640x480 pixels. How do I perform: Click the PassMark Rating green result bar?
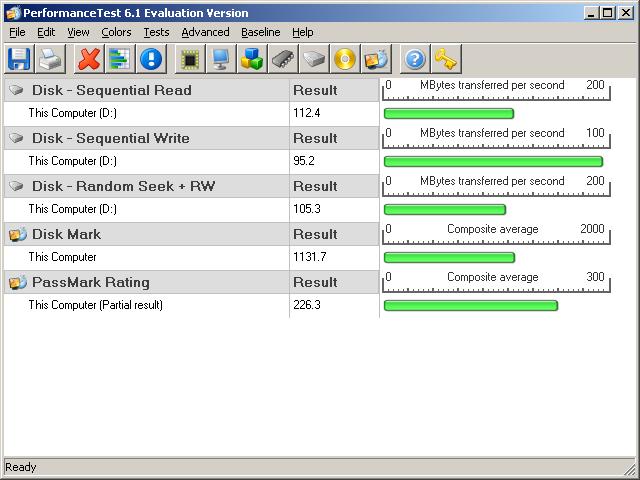click(471, 306)
